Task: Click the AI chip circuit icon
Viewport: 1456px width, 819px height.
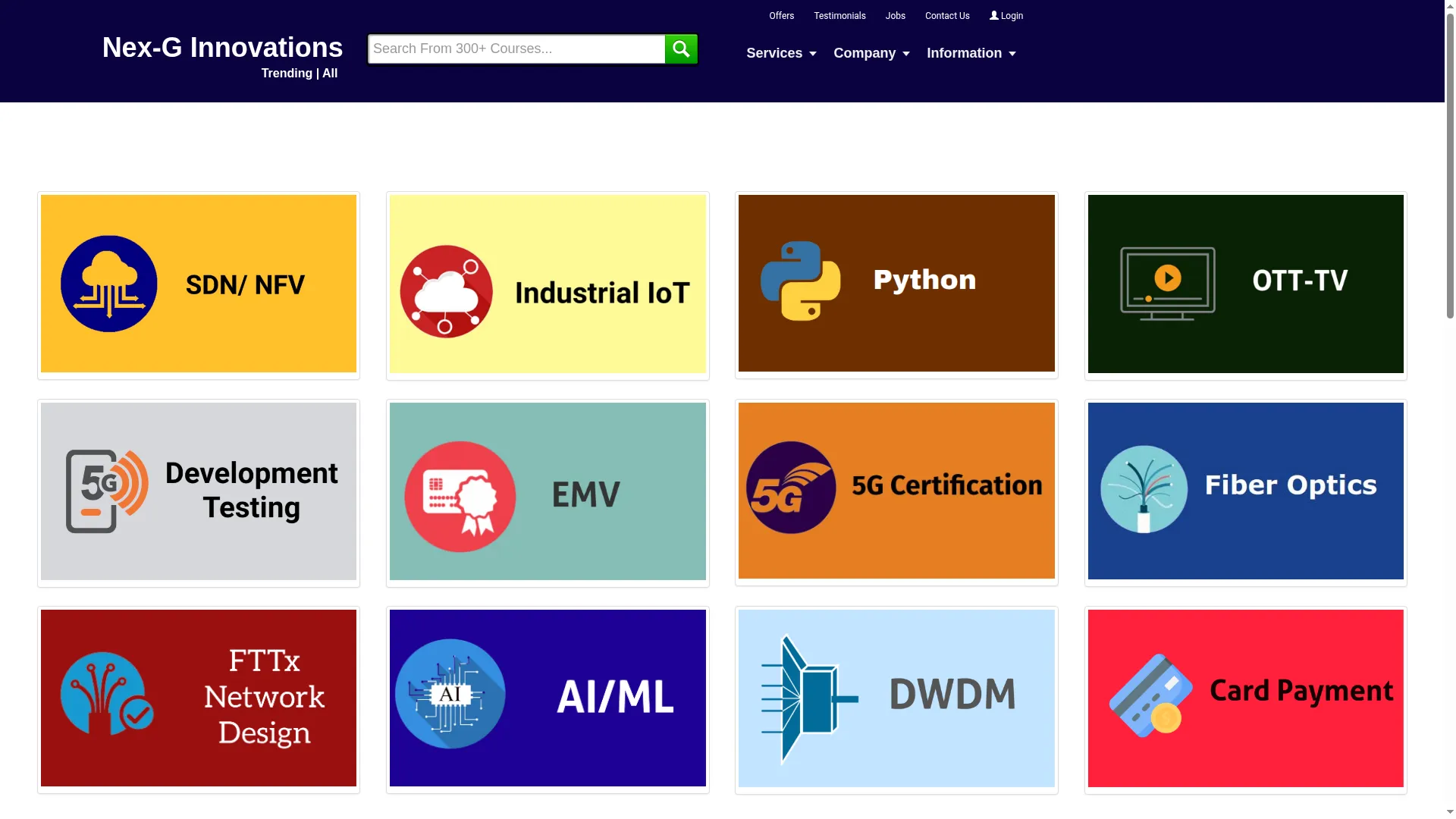Action: click(x=450, y=694)
